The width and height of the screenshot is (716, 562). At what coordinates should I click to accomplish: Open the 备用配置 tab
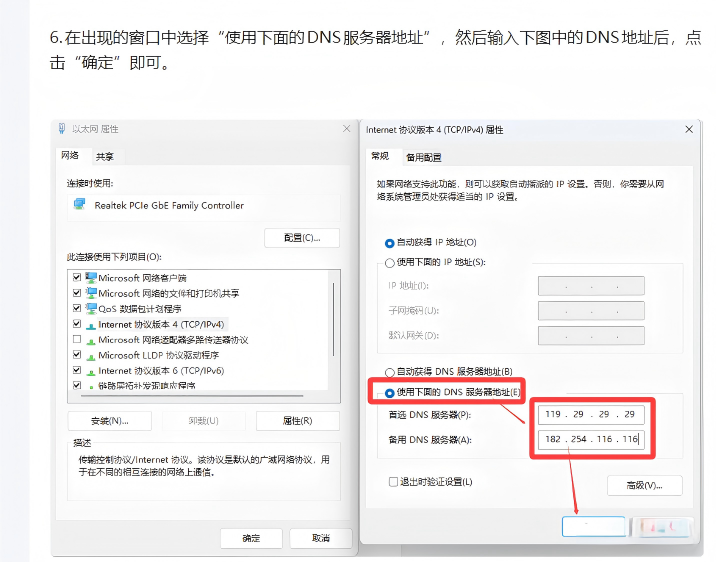tap(424, 158)
